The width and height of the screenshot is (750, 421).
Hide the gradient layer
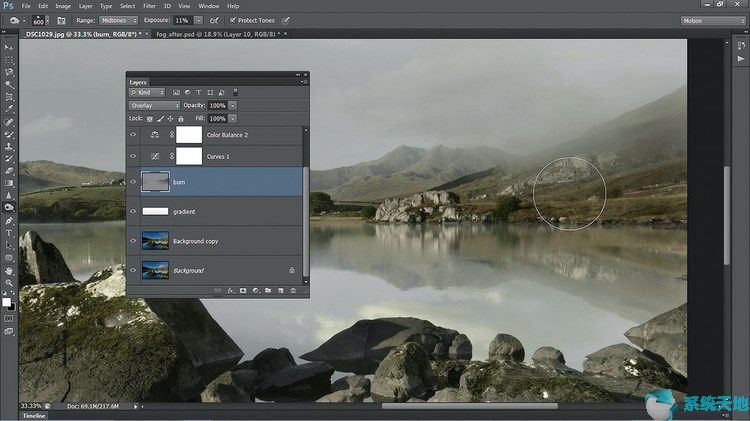tap(133, 211)
